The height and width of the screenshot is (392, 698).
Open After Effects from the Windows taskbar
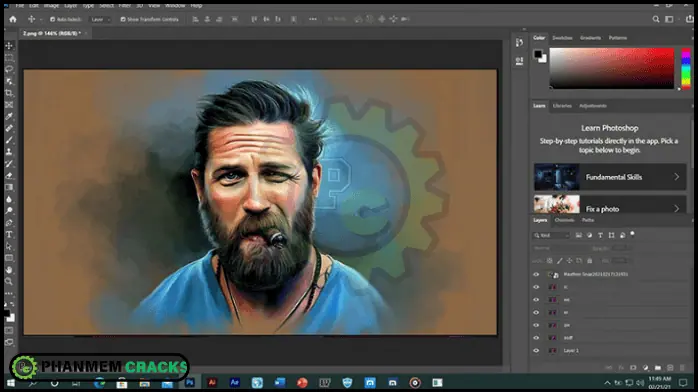click(x=235, y=383)
